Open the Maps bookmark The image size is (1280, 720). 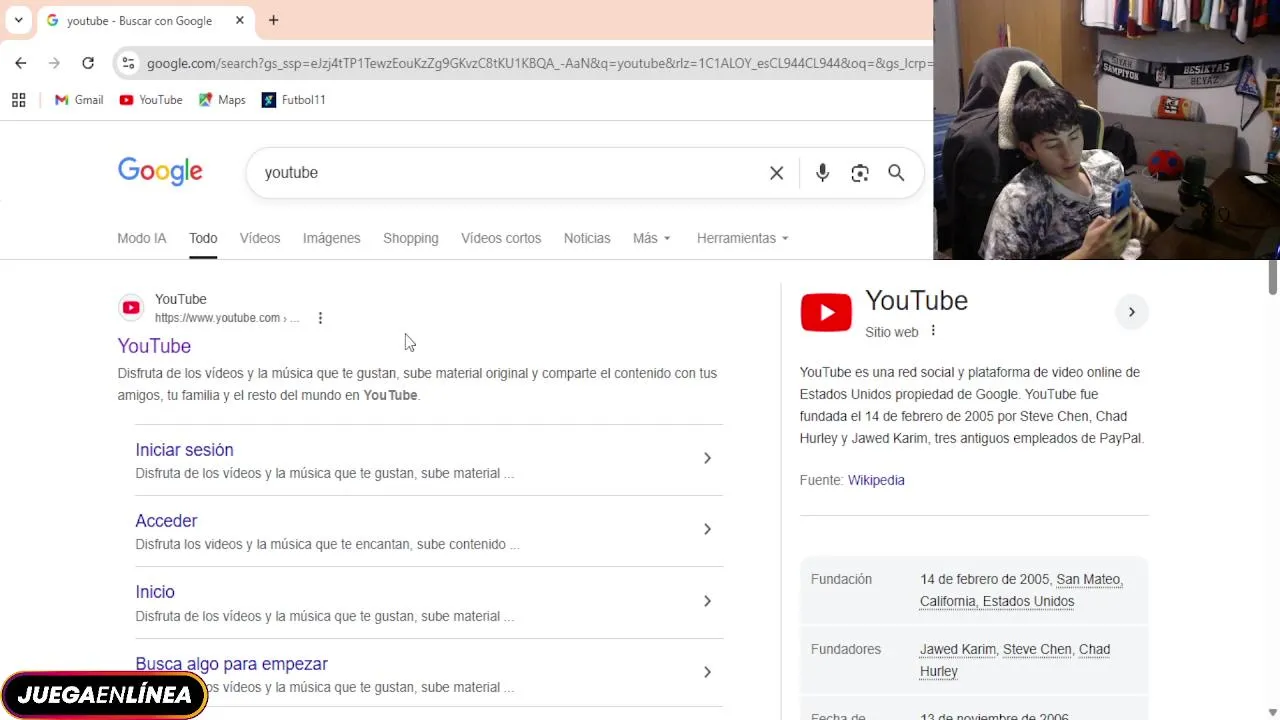click(x=222, y=100)
